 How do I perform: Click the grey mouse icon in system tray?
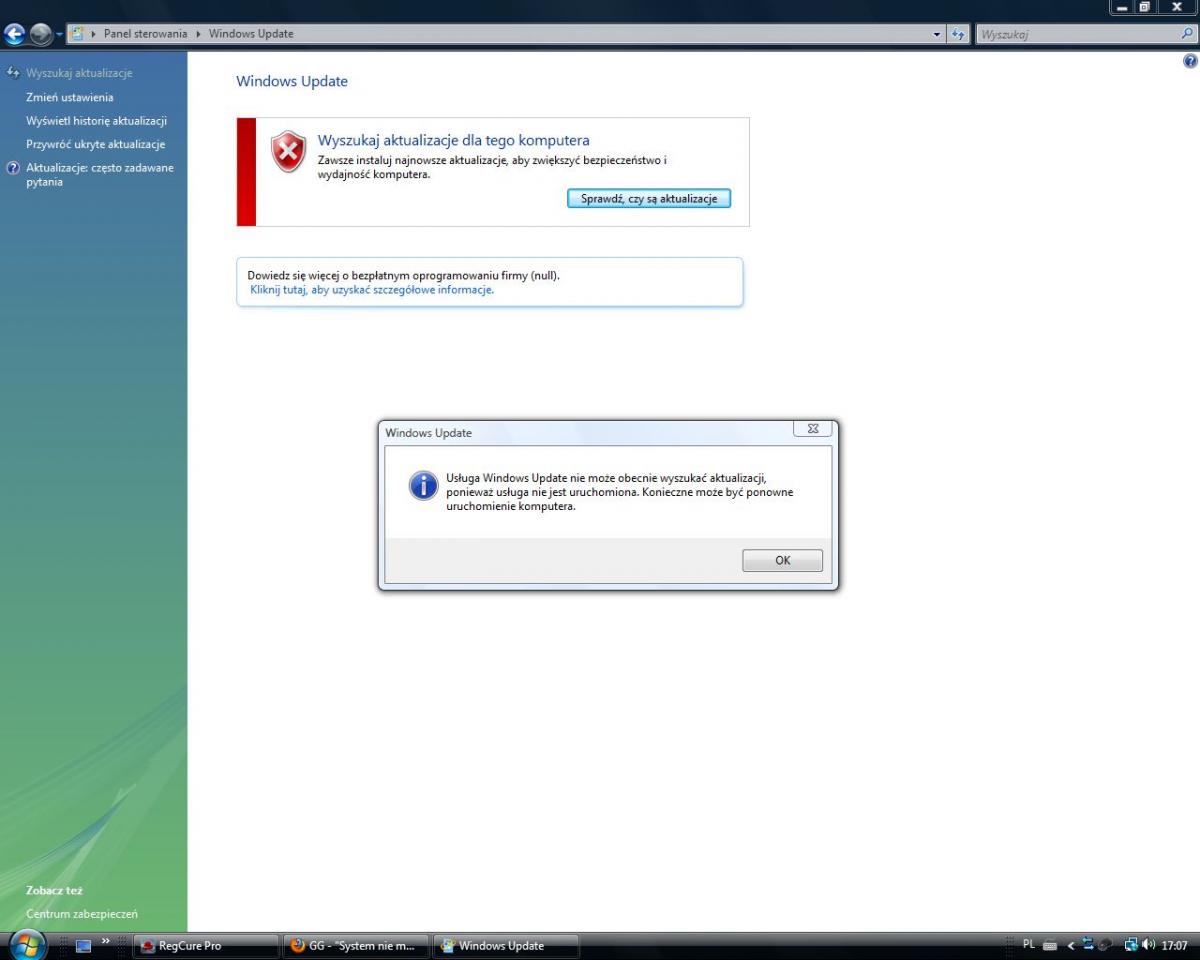coord(1105,946)
